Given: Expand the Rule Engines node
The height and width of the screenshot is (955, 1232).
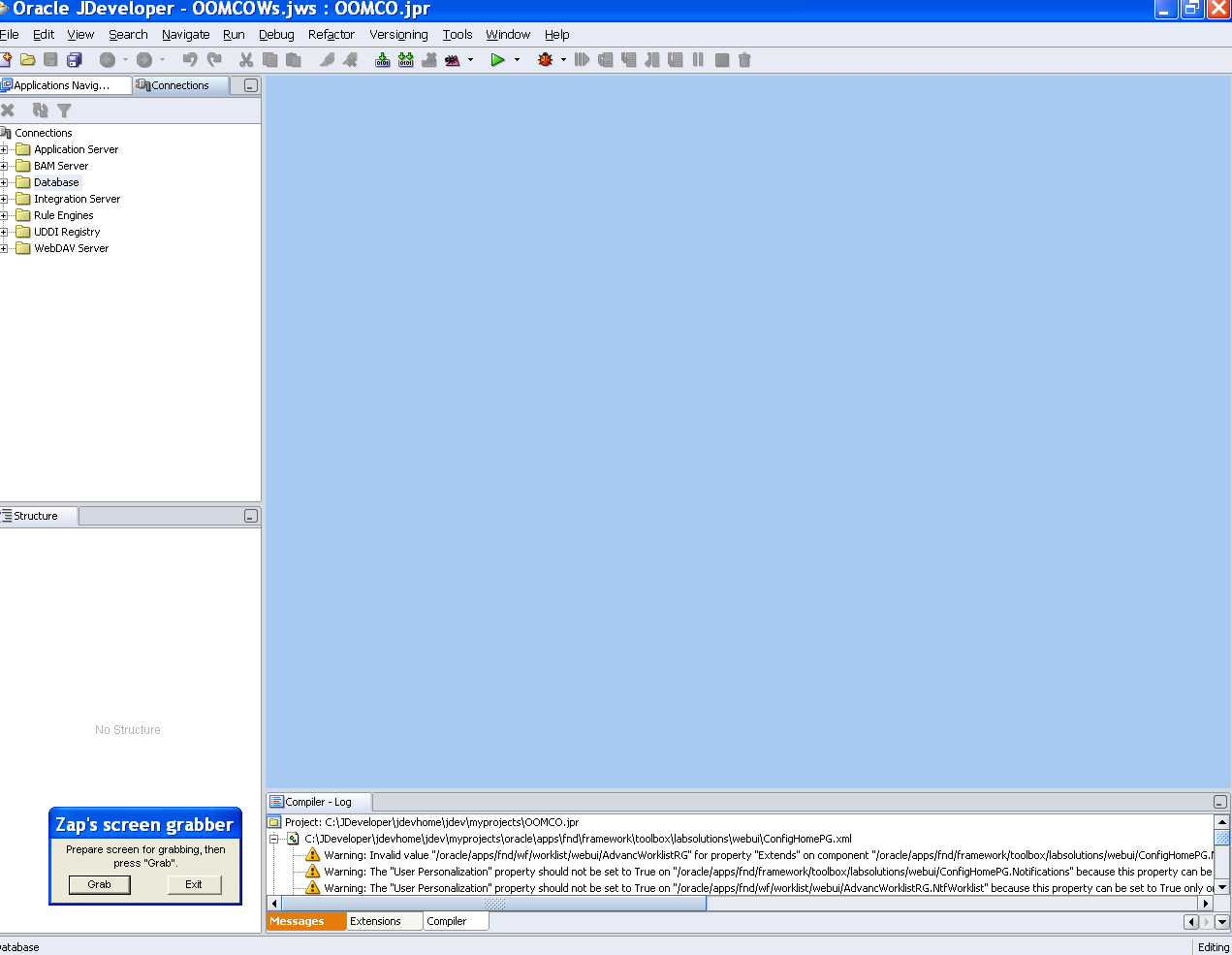Looking at the screenshot, I should [4, 216].
